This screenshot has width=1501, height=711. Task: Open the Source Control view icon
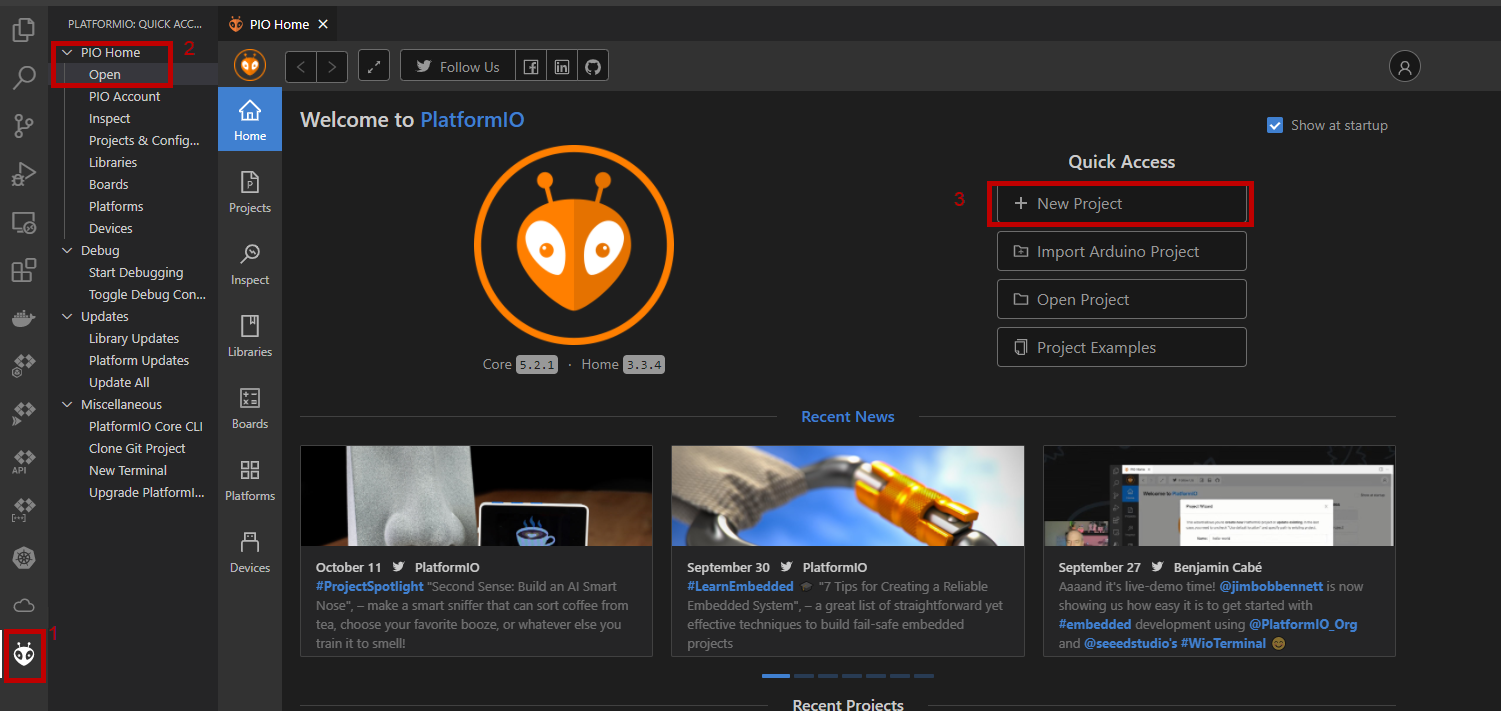[24, 125]
